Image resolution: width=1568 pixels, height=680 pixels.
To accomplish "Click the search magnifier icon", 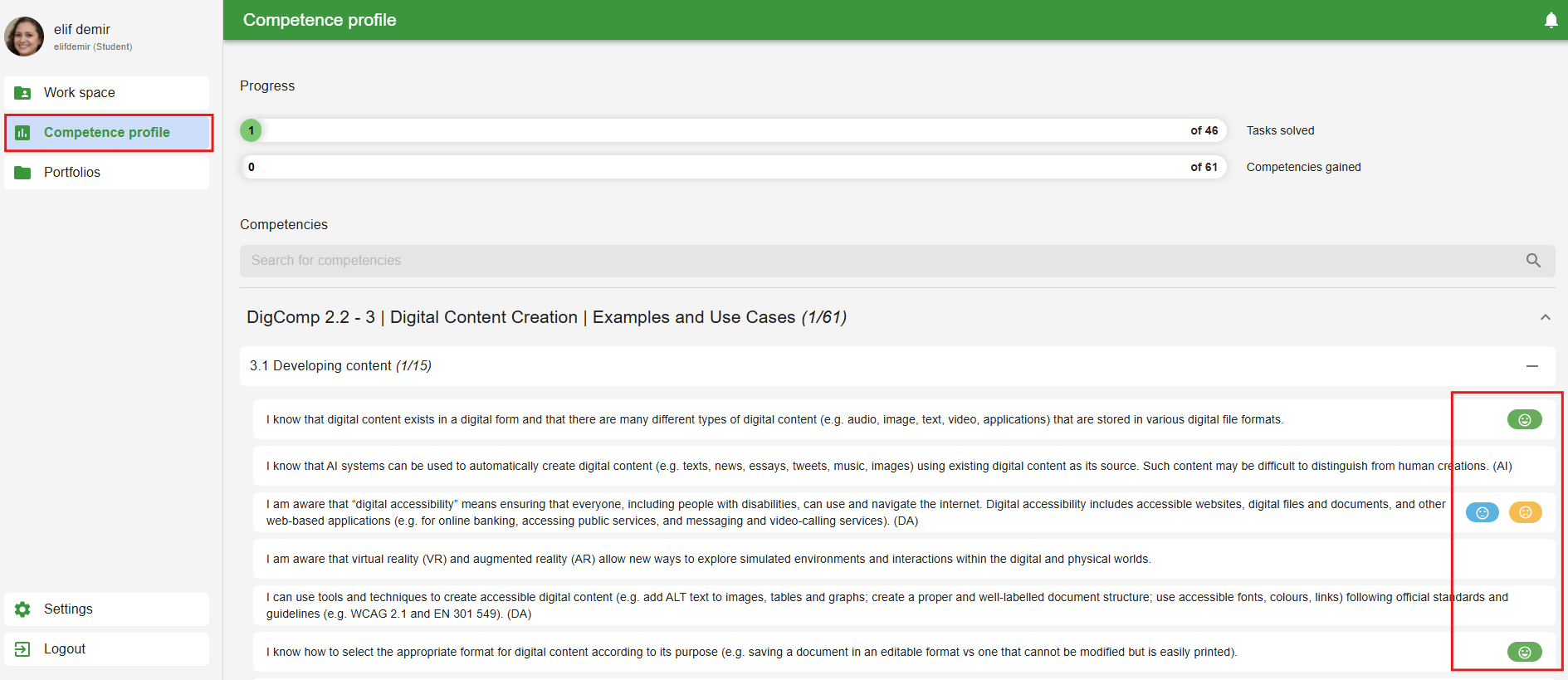I will (x=1533, y=261).
